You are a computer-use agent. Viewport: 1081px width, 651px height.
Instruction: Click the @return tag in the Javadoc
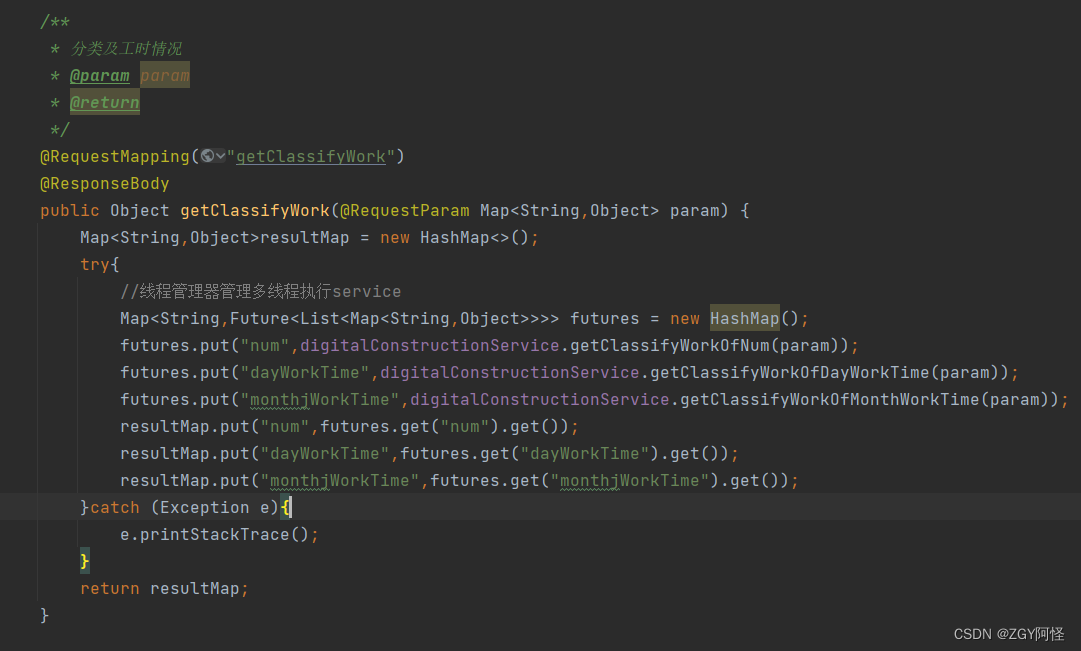(x=105, y=103)
